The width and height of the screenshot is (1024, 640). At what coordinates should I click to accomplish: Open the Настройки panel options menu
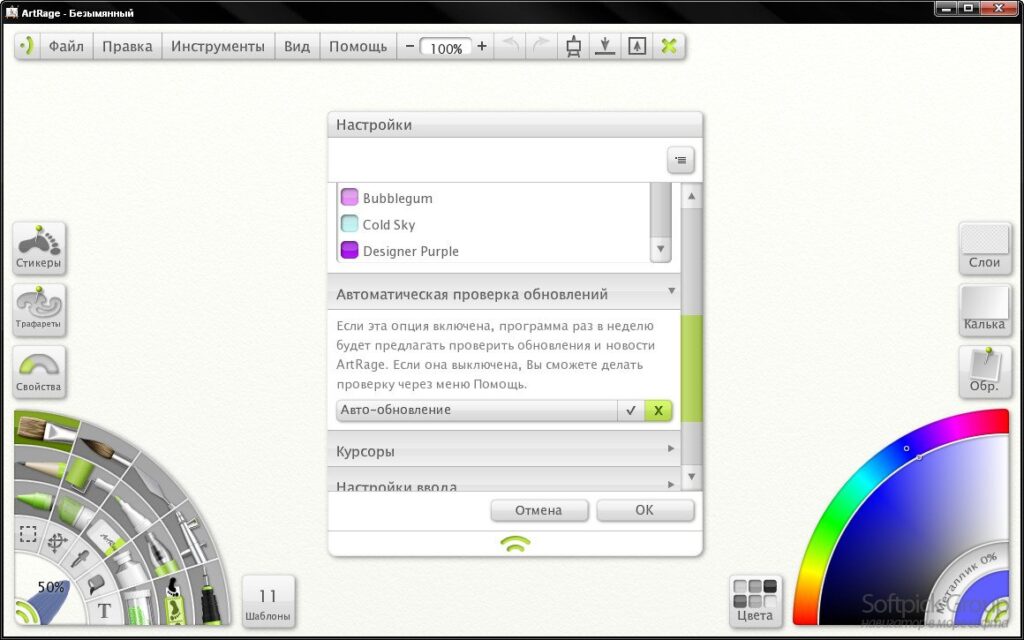click(680, 160)
